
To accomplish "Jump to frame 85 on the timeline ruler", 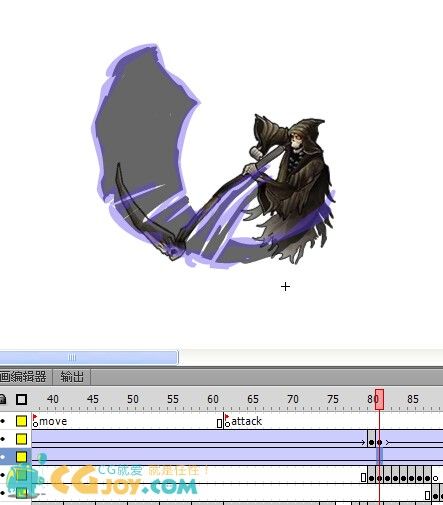I will tap(413, 399).
